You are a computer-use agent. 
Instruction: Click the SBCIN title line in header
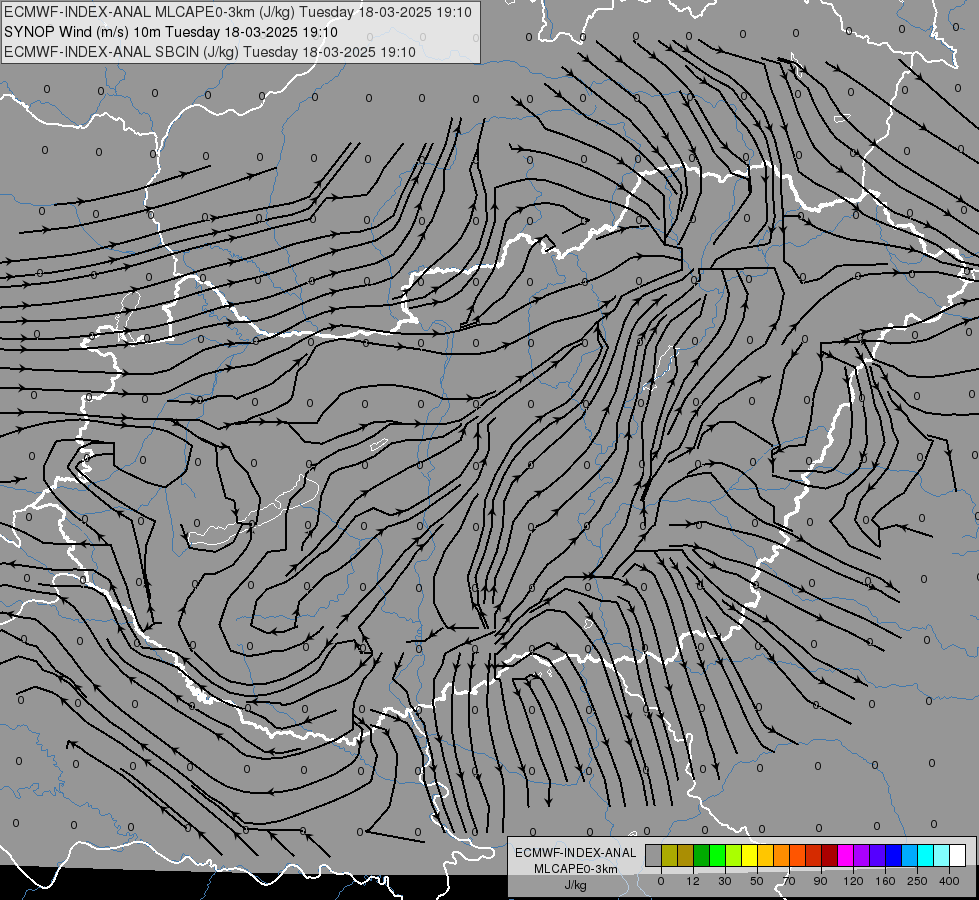[210, 52]
